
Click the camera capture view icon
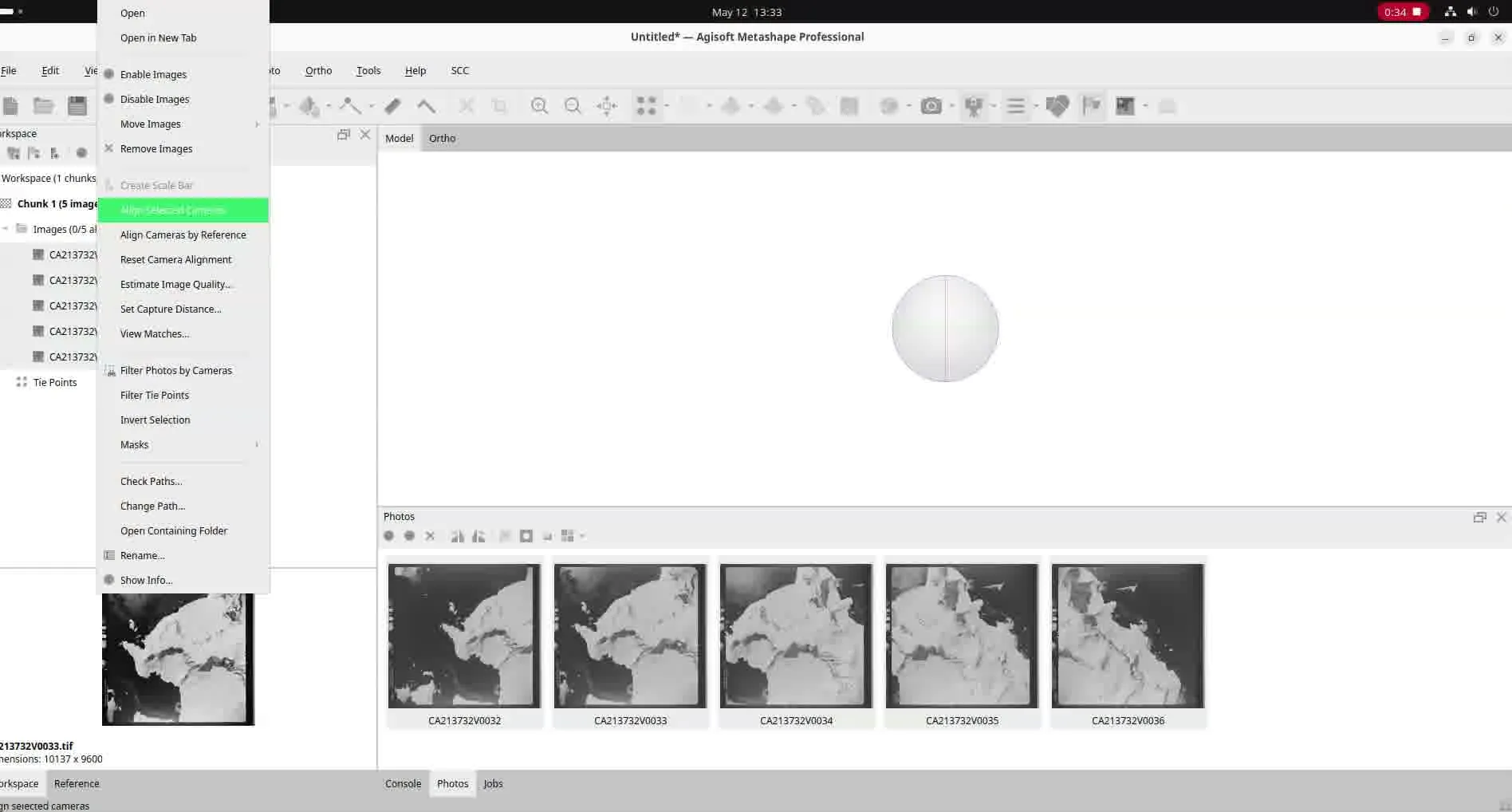pos(931,106)
